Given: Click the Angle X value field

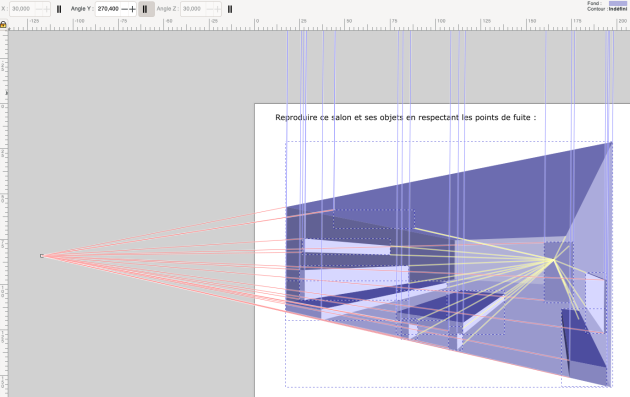Looking at the screenshot, I should pyautogui.click(x=22, y=9).
